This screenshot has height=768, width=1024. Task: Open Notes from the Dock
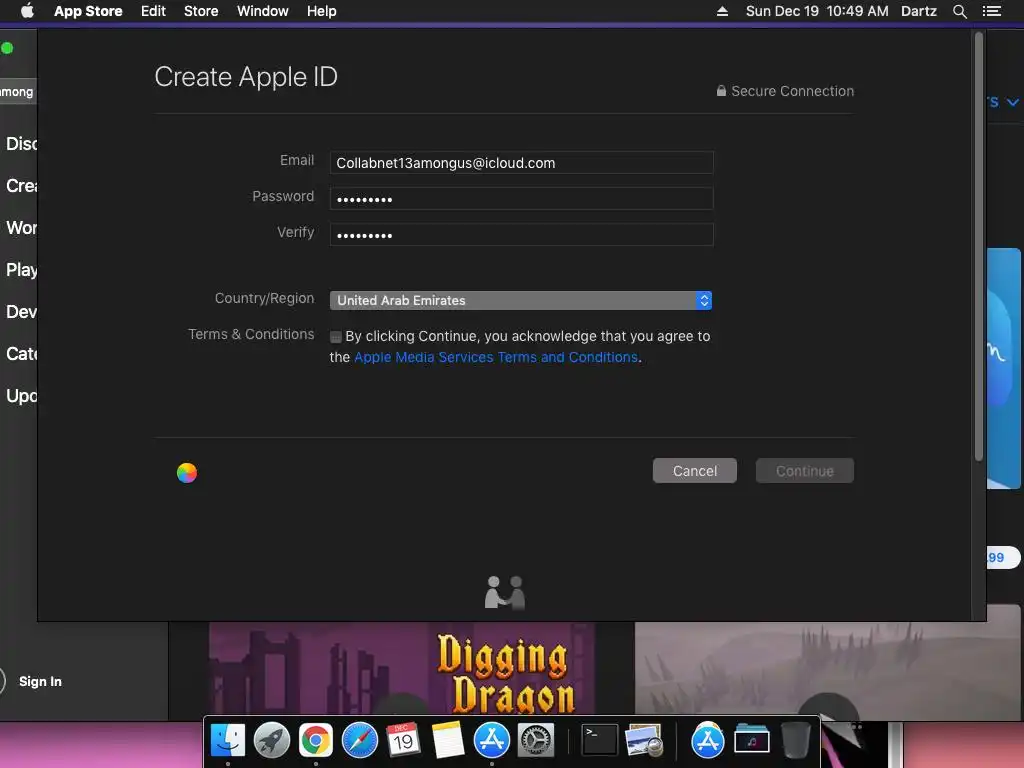click(x=447, y=740)
